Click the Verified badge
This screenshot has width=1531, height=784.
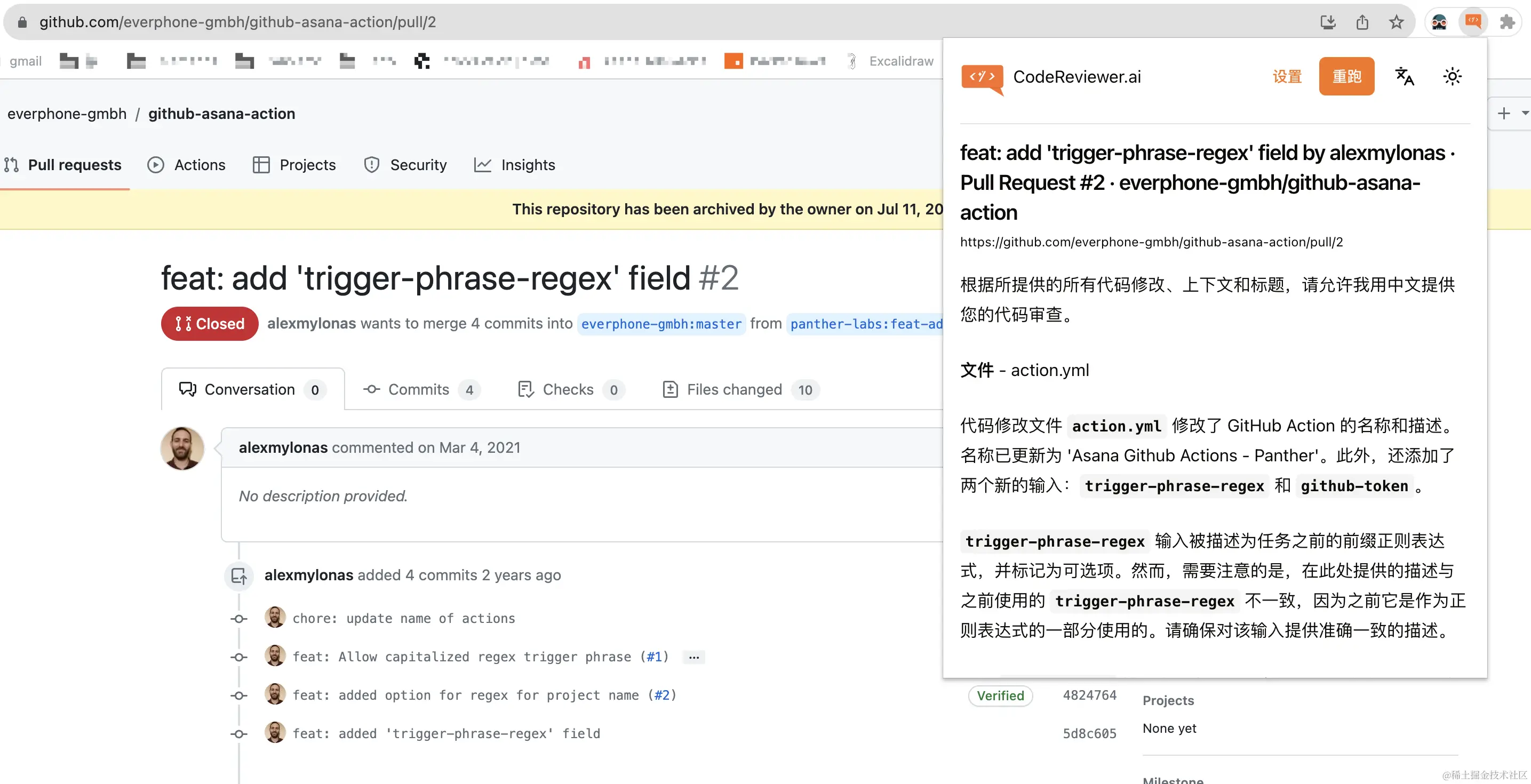pyautogui.click(x=1000, y=695)
